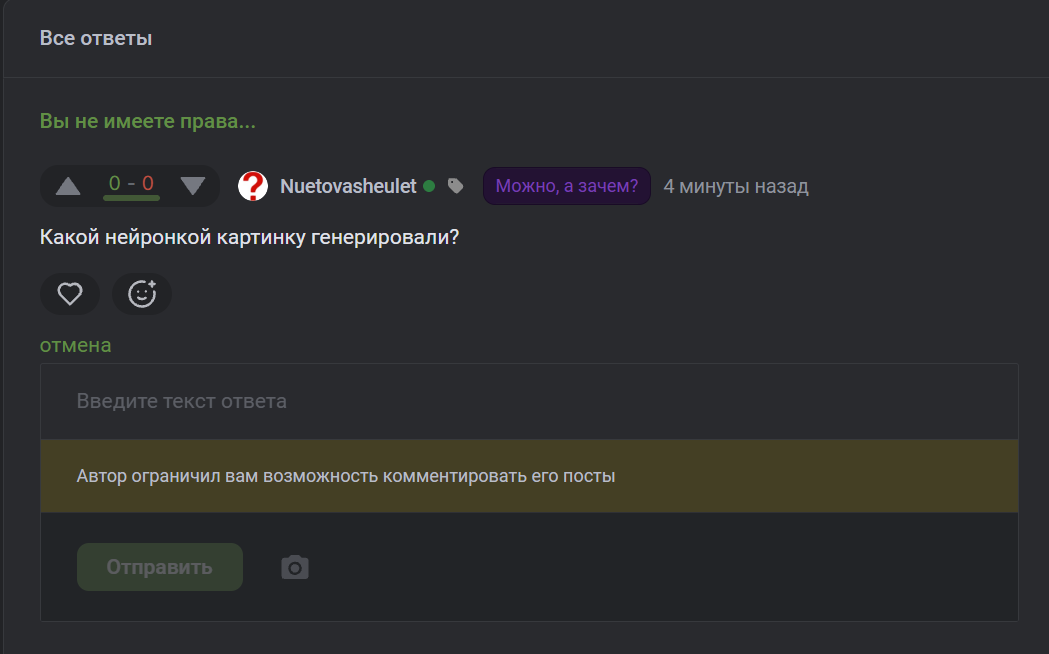
Task: Attach a photo using the camera icon
Action: 294,567
